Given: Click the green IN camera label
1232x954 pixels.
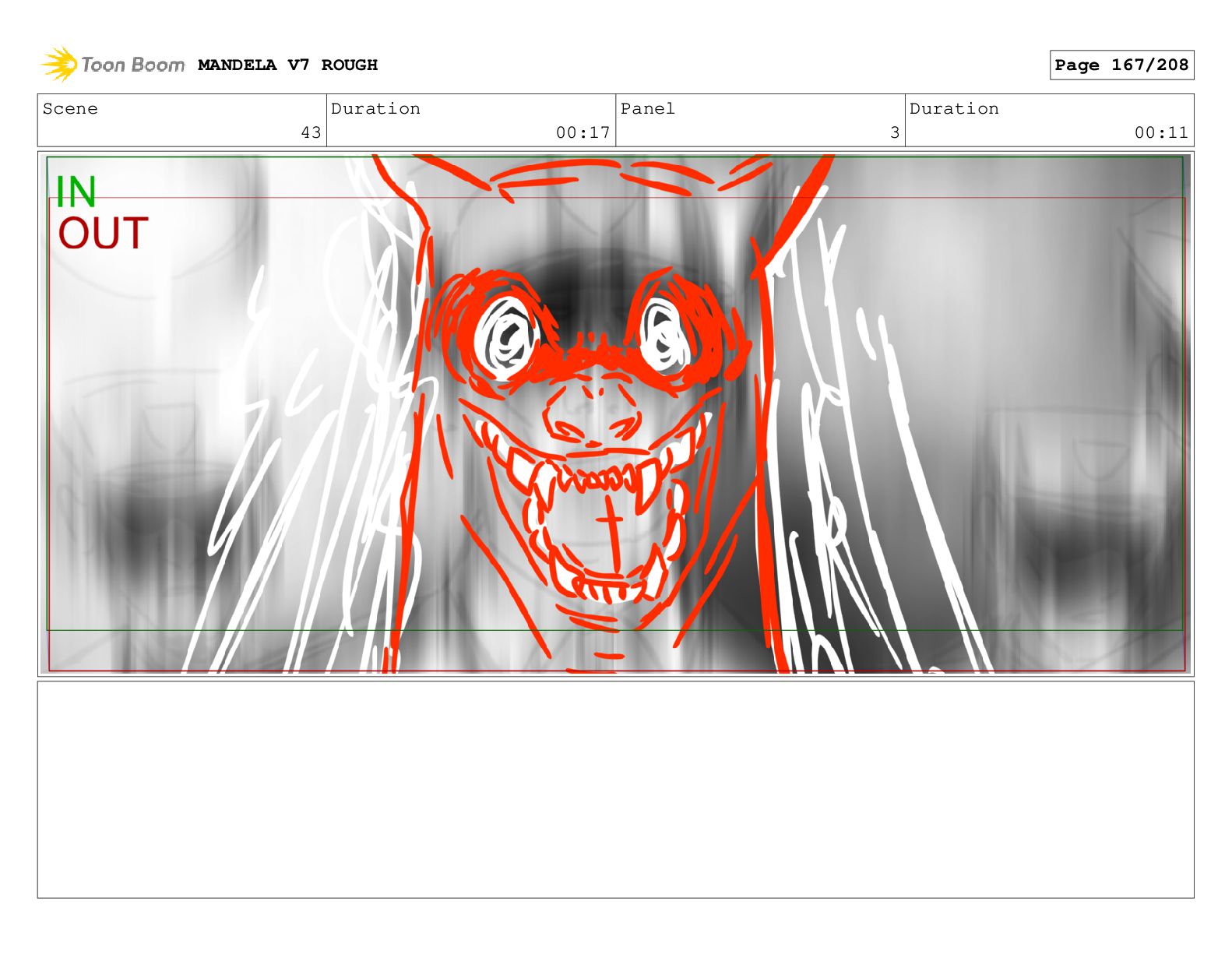Looking at the screenshot, I should (76, 192).
